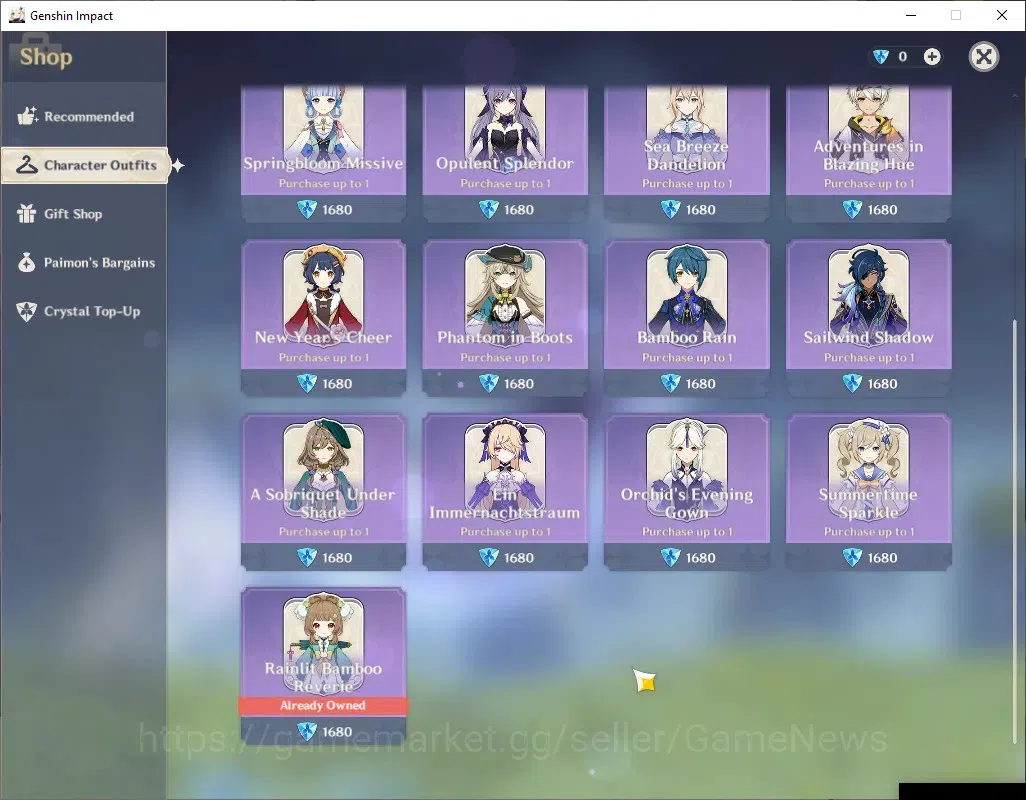Click the Shop title in the sidebar
The height and width of the screenshot is (800, 1026).
(46, 57)
